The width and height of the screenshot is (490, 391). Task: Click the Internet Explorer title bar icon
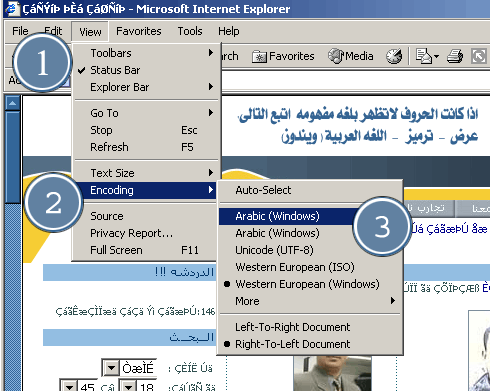12,9
